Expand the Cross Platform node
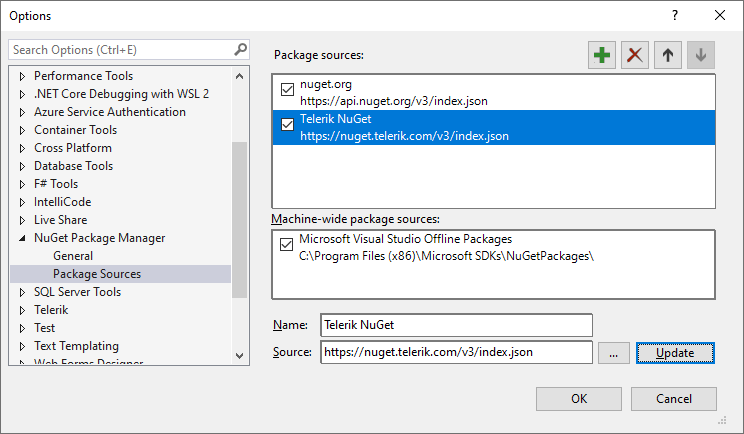The height and width of the screenshot is (434, 744). coord(22,148)
